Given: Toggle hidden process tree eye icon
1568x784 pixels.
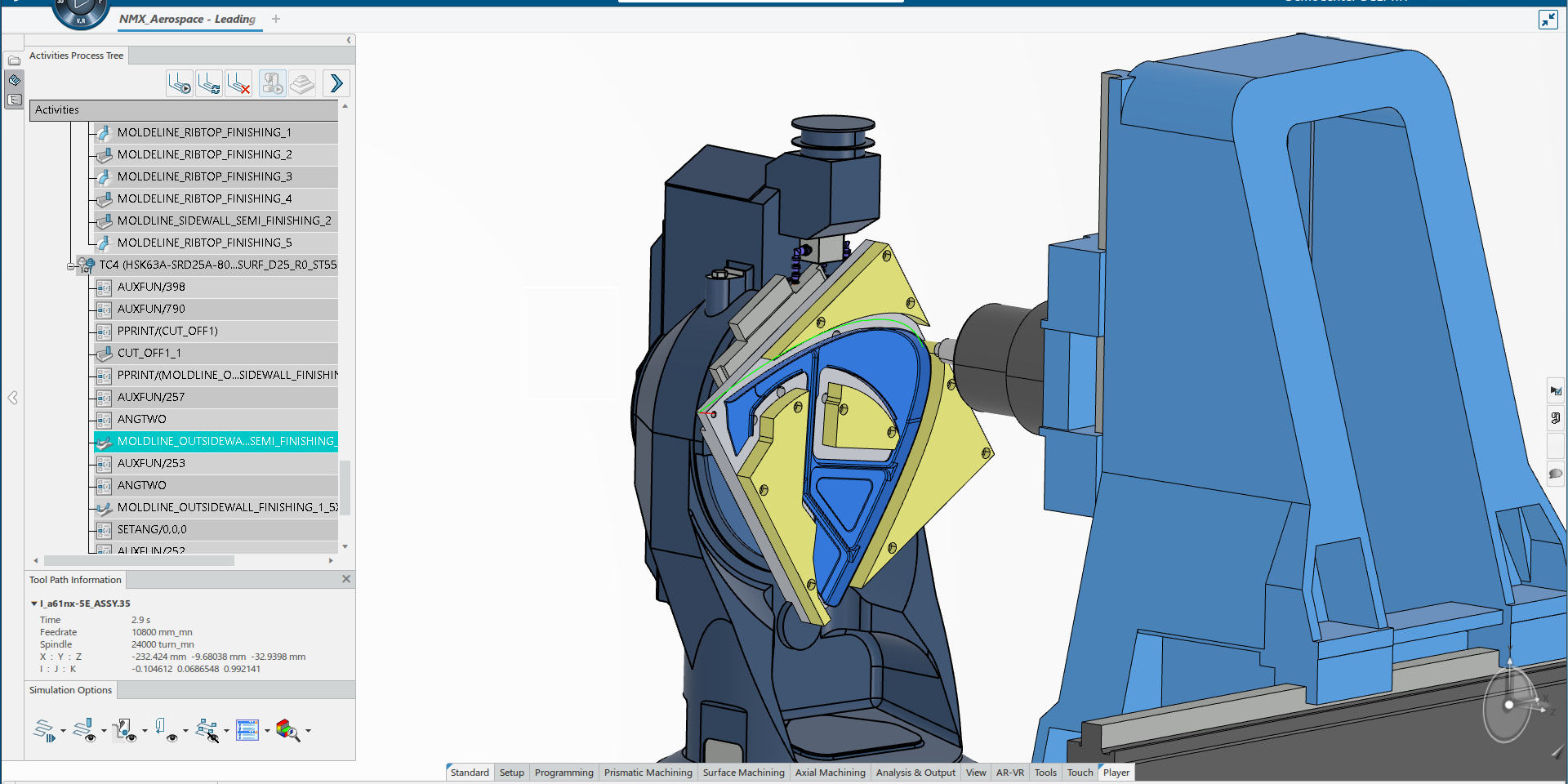Looking at the screenshot, I should coord(207,730).
